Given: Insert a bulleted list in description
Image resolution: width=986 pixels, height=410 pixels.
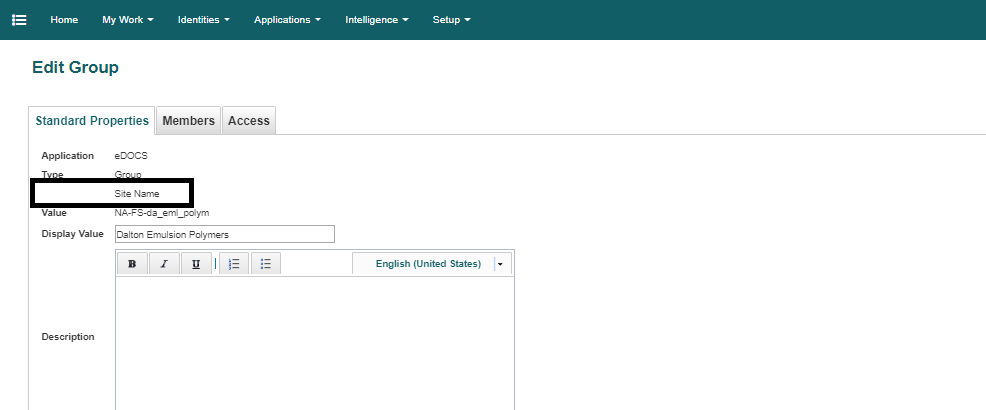Looking at the screenshot, I should [266, 264].
